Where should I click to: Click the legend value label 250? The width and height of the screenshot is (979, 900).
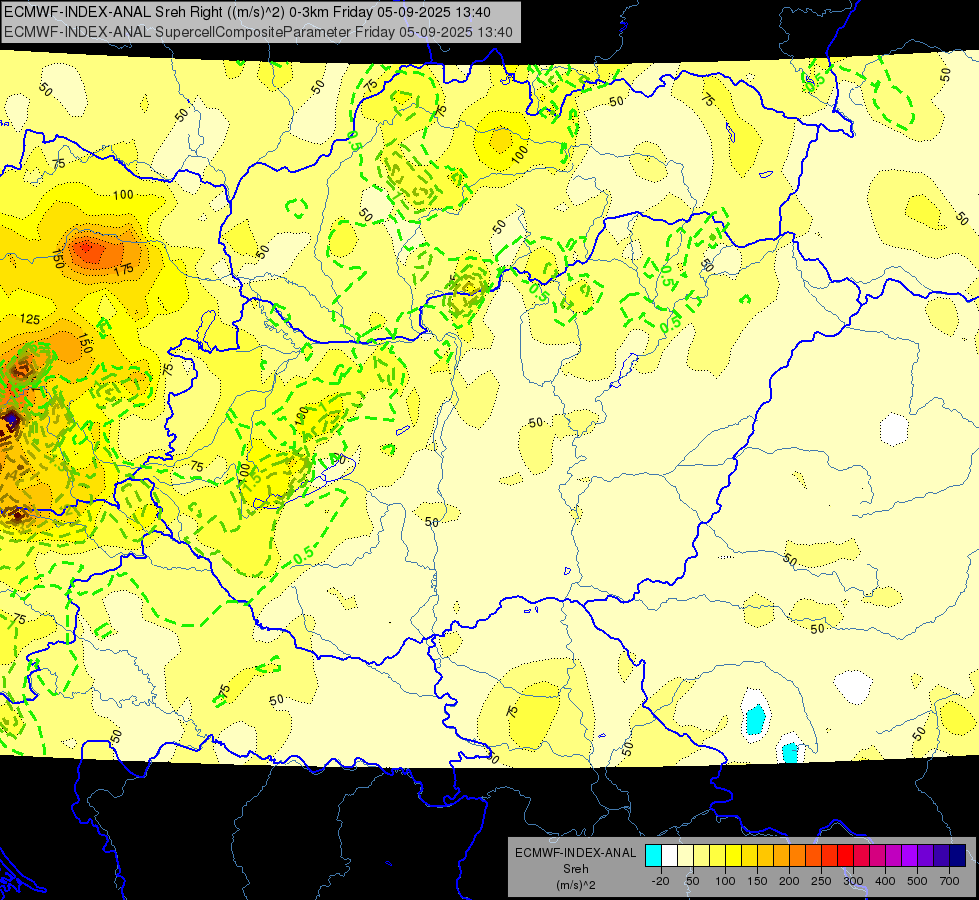821,881
